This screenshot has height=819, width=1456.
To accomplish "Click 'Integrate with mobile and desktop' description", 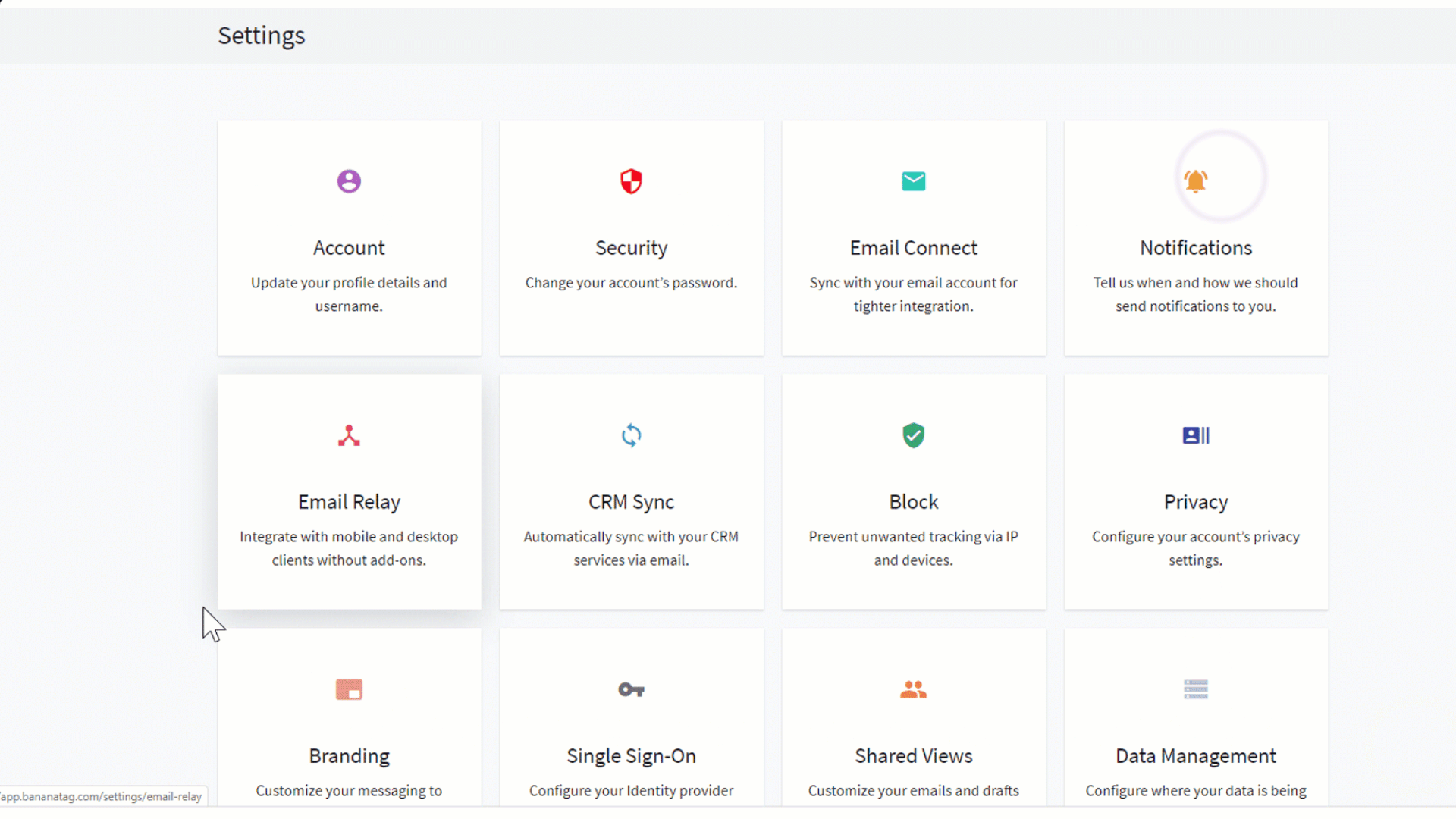I will point(349,548).
